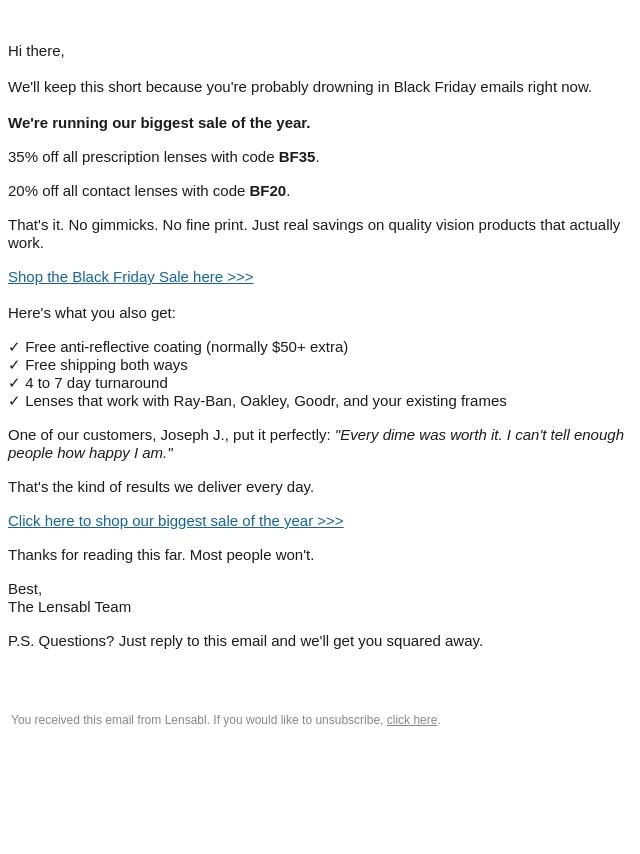
Task: Click the checkmark beside the Ray-Ban lenses line
Action: pos(14,401)
